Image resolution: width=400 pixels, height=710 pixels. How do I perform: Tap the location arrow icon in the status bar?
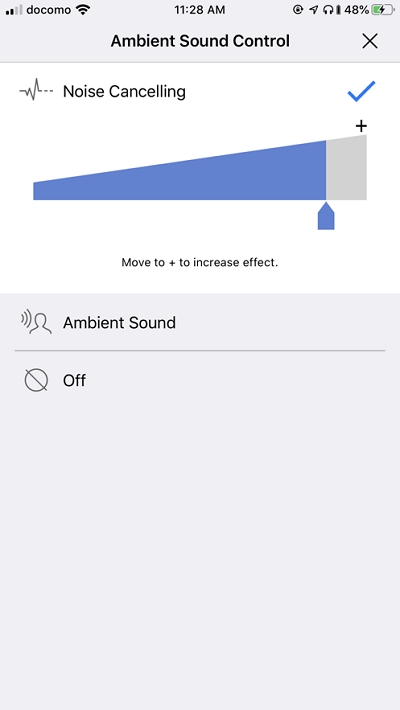(313, 10)
